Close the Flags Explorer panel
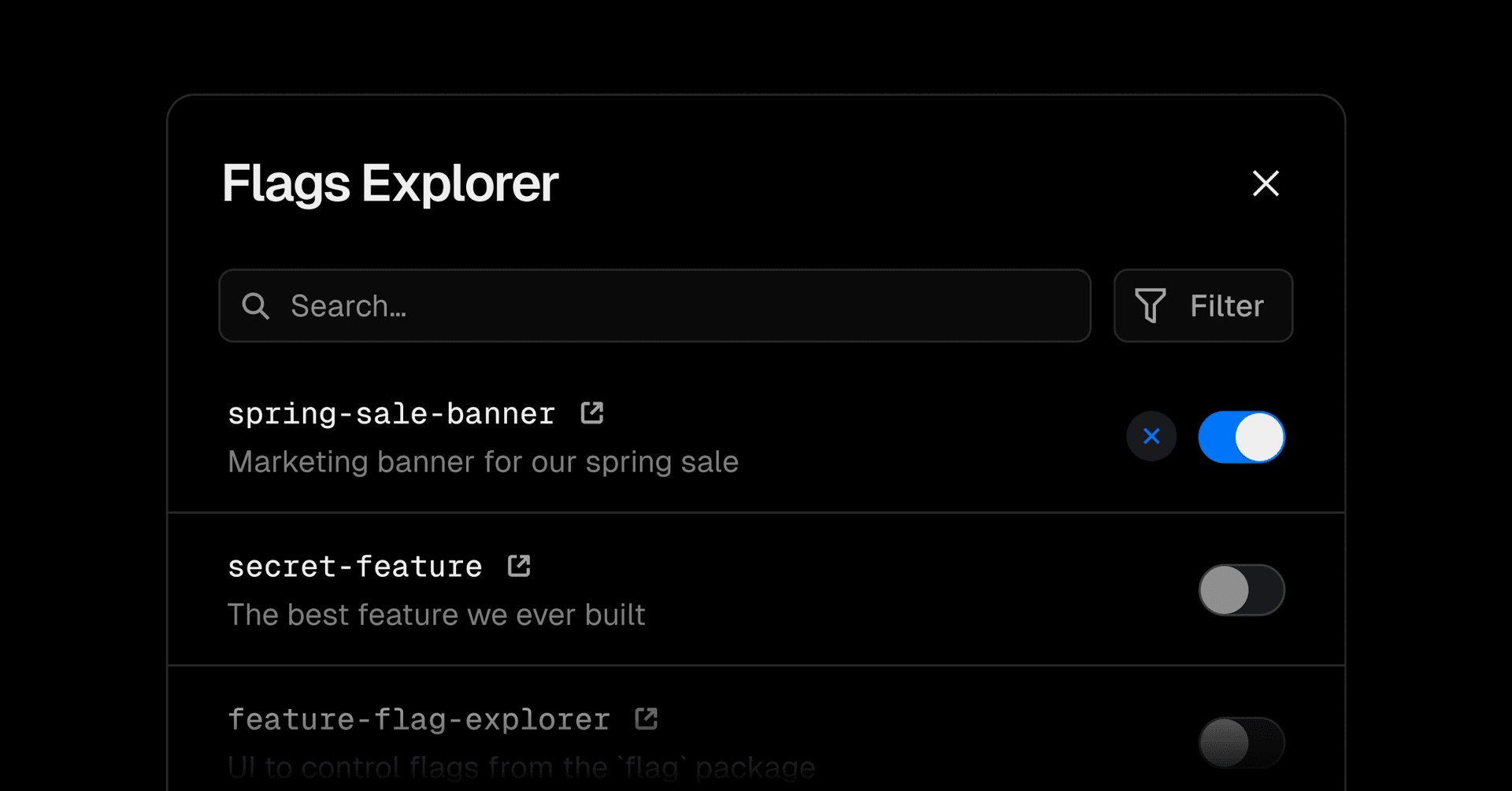 point(1266,183)
